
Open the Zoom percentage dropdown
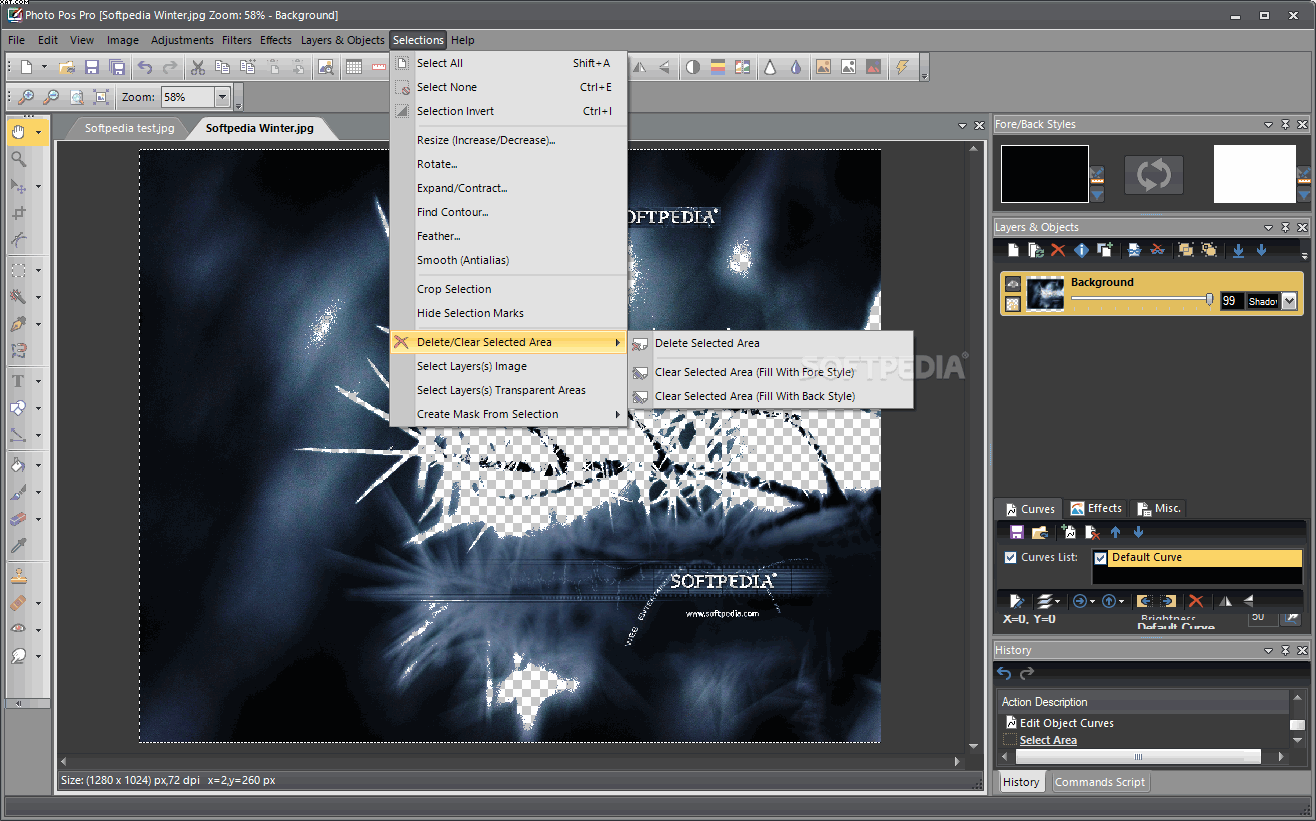point(222,97)
